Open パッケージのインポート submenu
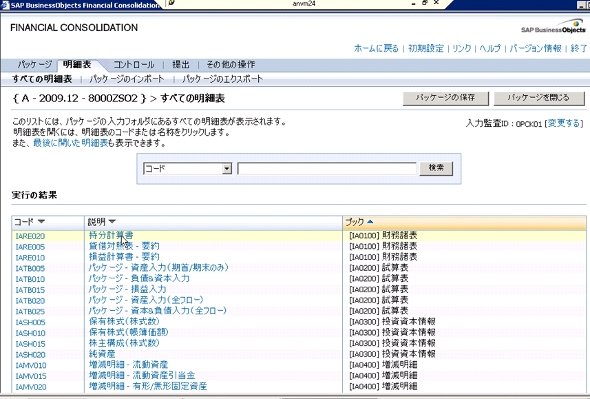The height and width of the screenshot is (399, 590). [127, 79]
